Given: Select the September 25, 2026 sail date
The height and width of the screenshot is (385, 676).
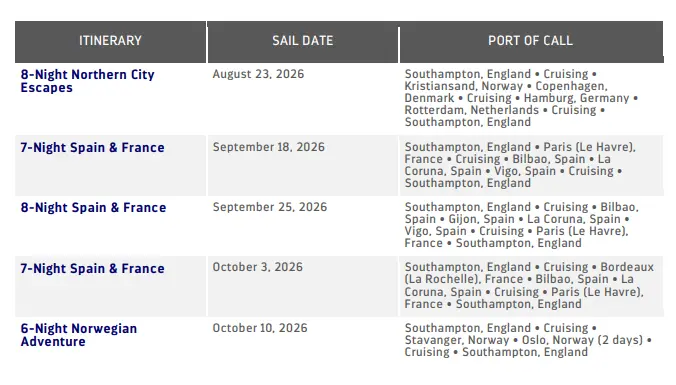Looking at the screenshot, I should pyautogui.click(x=270, y=207).
